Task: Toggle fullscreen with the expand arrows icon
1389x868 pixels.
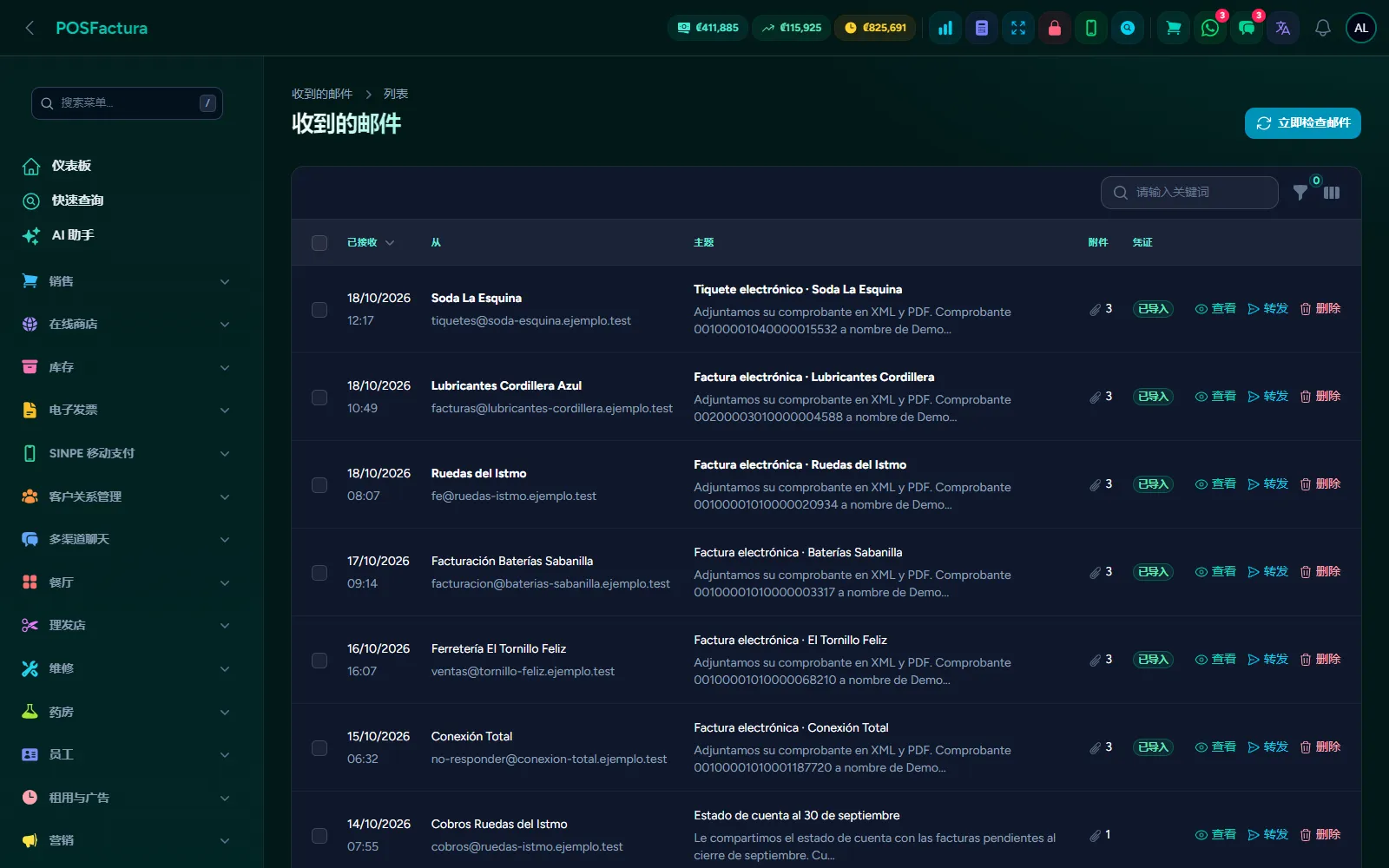Action: click(x=1018, y=28)
